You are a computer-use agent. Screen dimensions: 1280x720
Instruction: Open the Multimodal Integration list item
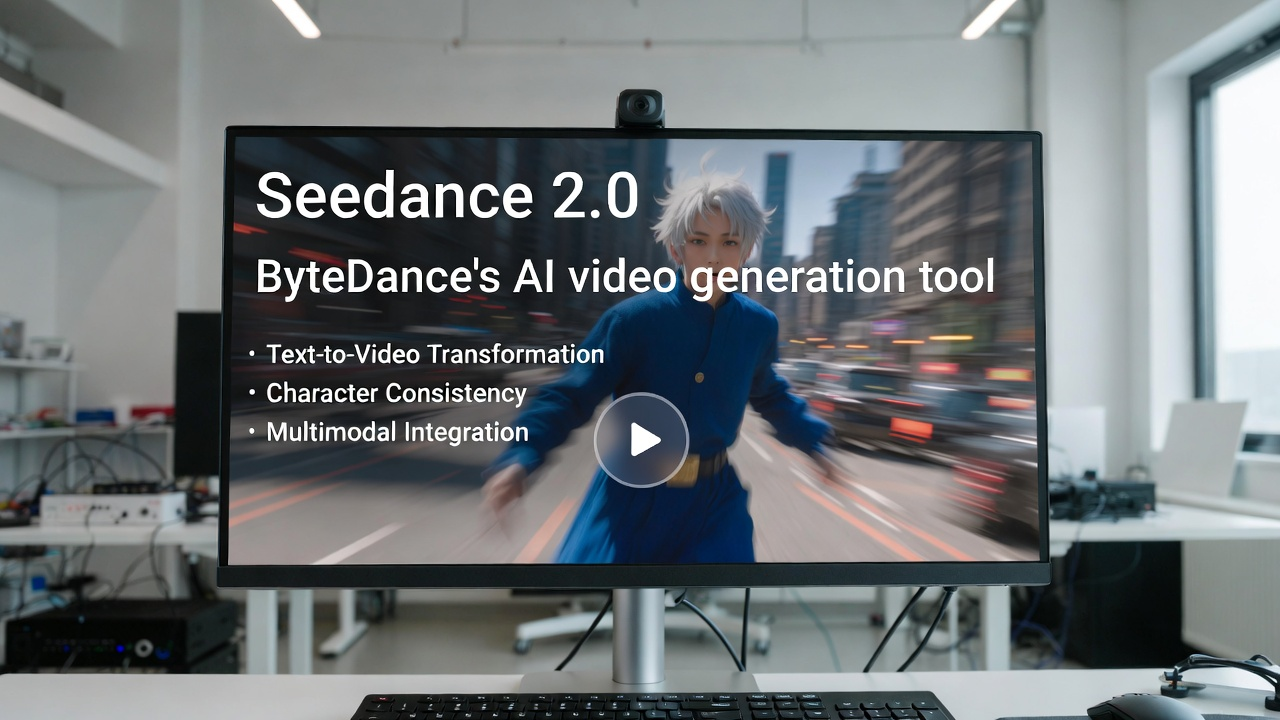point(397,432)
